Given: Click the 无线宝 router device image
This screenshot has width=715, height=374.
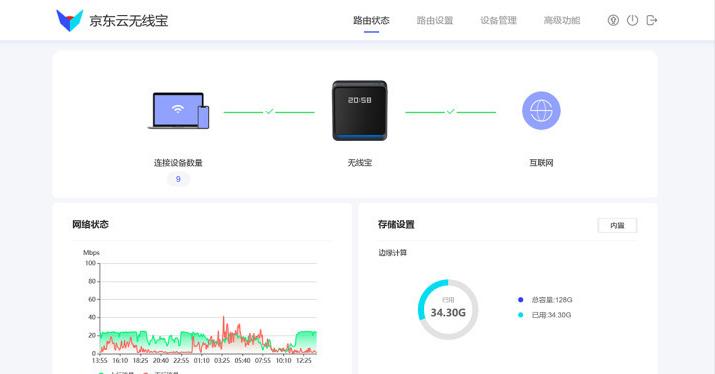Looking at the screenshot, I should tap(360, 111).
